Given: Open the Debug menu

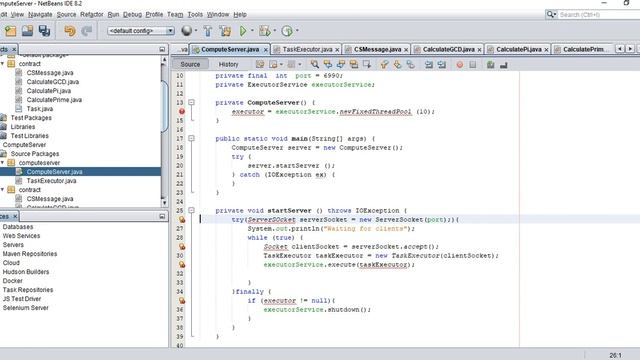Looking at the screenshot, I should tap(132, 15).
